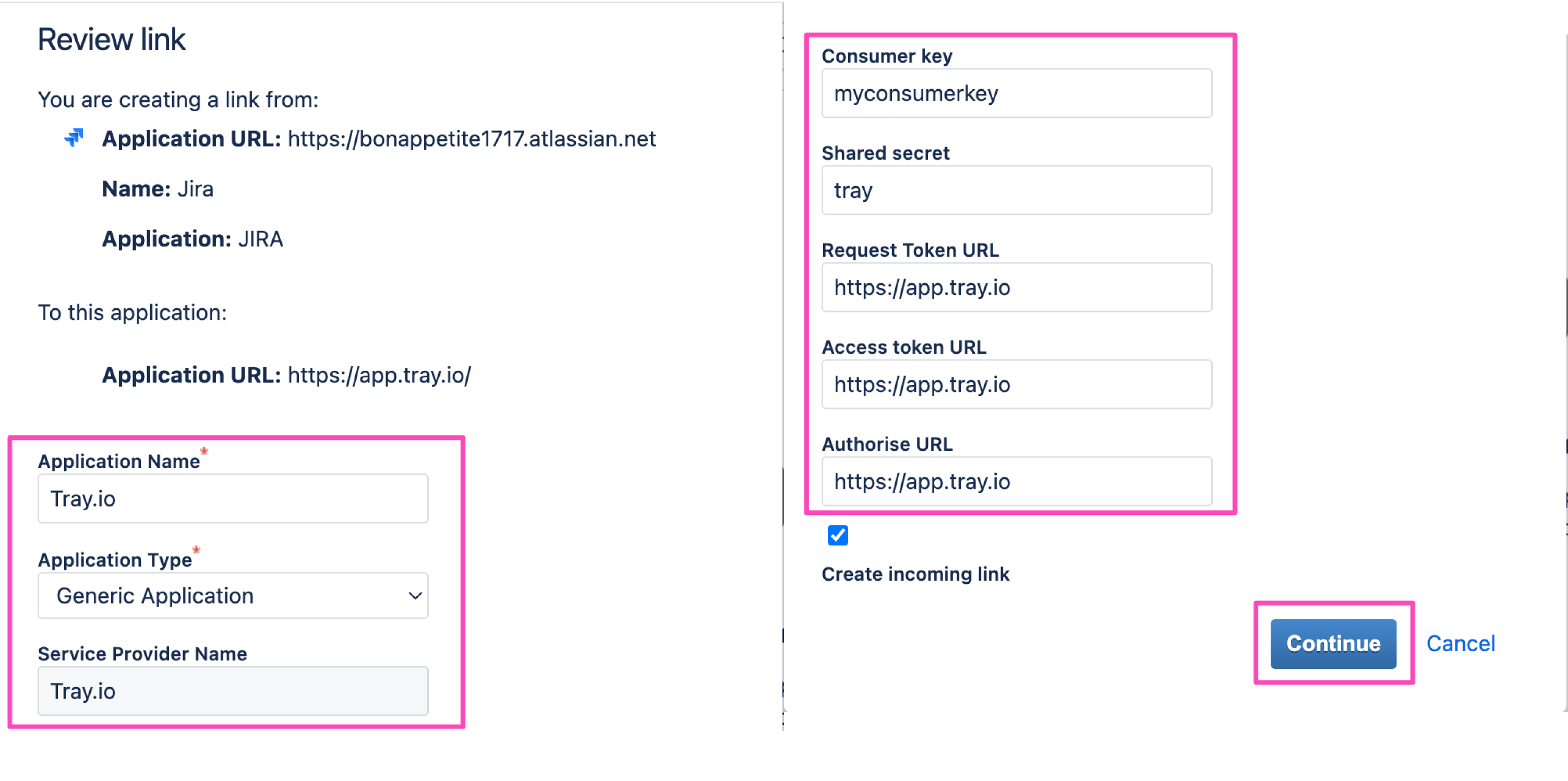The image size is (1568, 781).
Task: Click the Continue button
Action: (1333, 643)
